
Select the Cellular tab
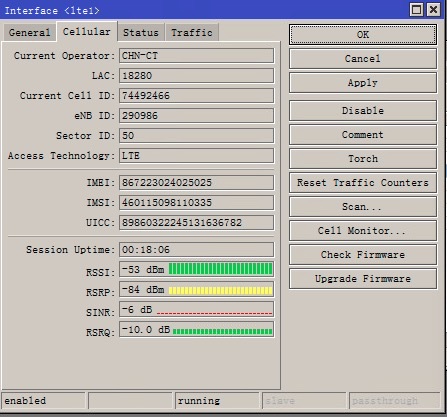(87, 32)
